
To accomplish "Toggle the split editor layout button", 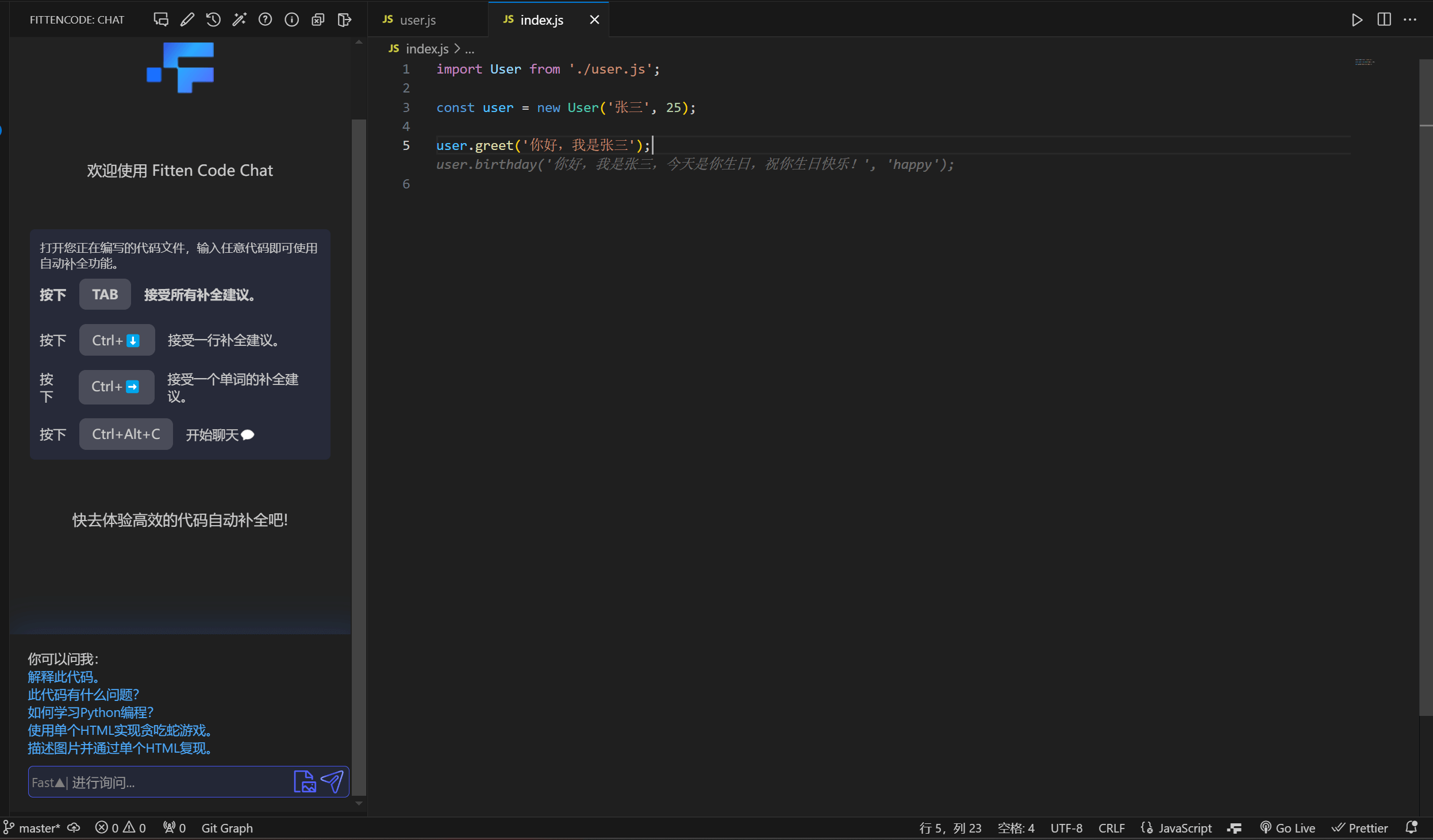I will point(1384,20).
